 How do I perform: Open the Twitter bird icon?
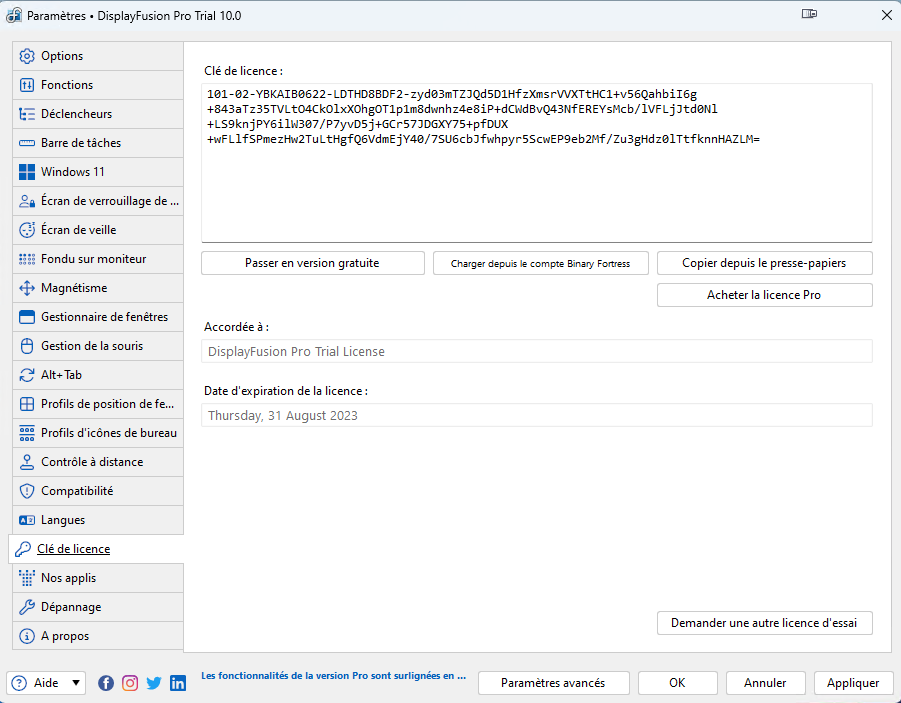154,683
